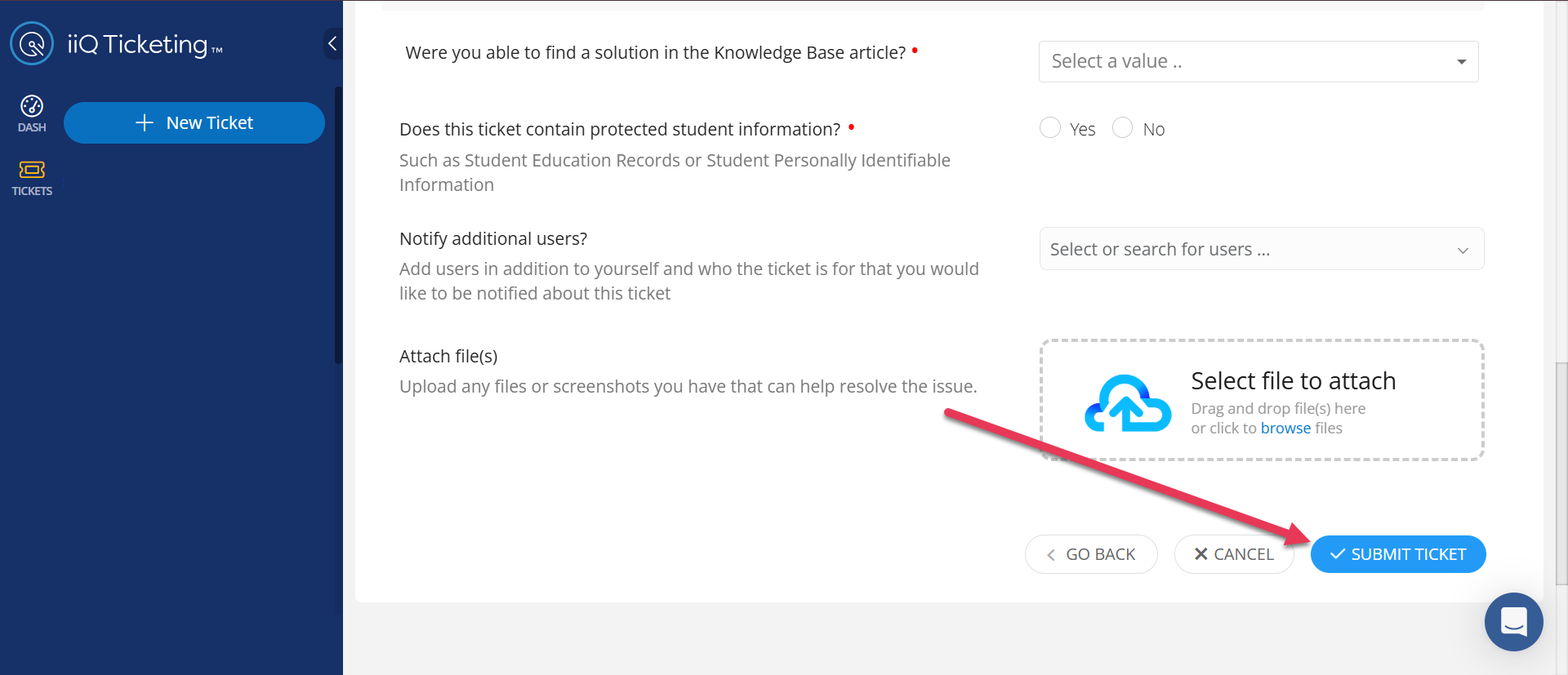Viewport: 1568px width, 675px height.
Task: Click the plus icon on New Ticket
Action: pyautogui.click(x=144, y=122)
